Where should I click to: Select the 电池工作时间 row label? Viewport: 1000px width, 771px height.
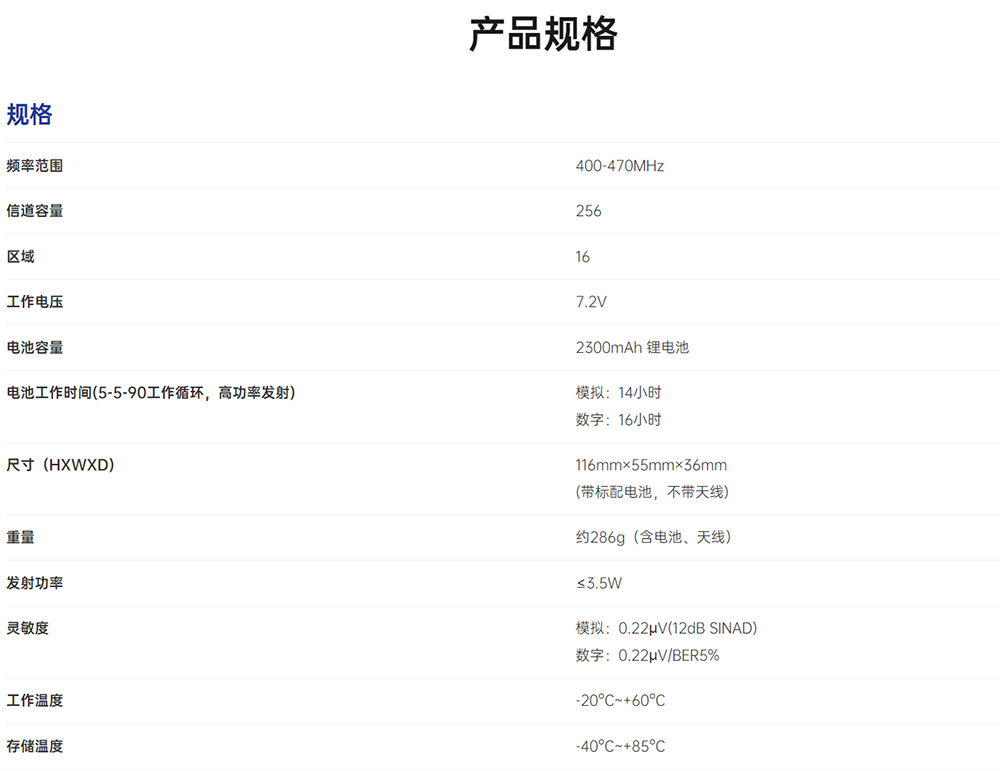(150, 393)
